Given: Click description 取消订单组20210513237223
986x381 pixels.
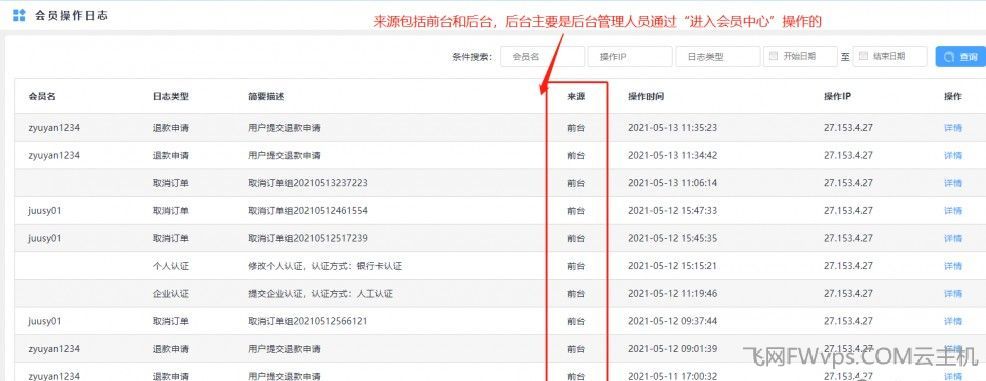Looking at the screenshot, I should click(x=307, y=183).
